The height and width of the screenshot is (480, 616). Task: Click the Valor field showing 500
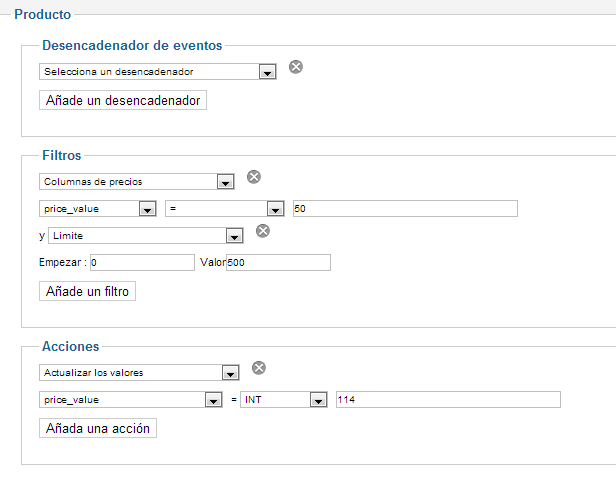(x=278, y=262)
